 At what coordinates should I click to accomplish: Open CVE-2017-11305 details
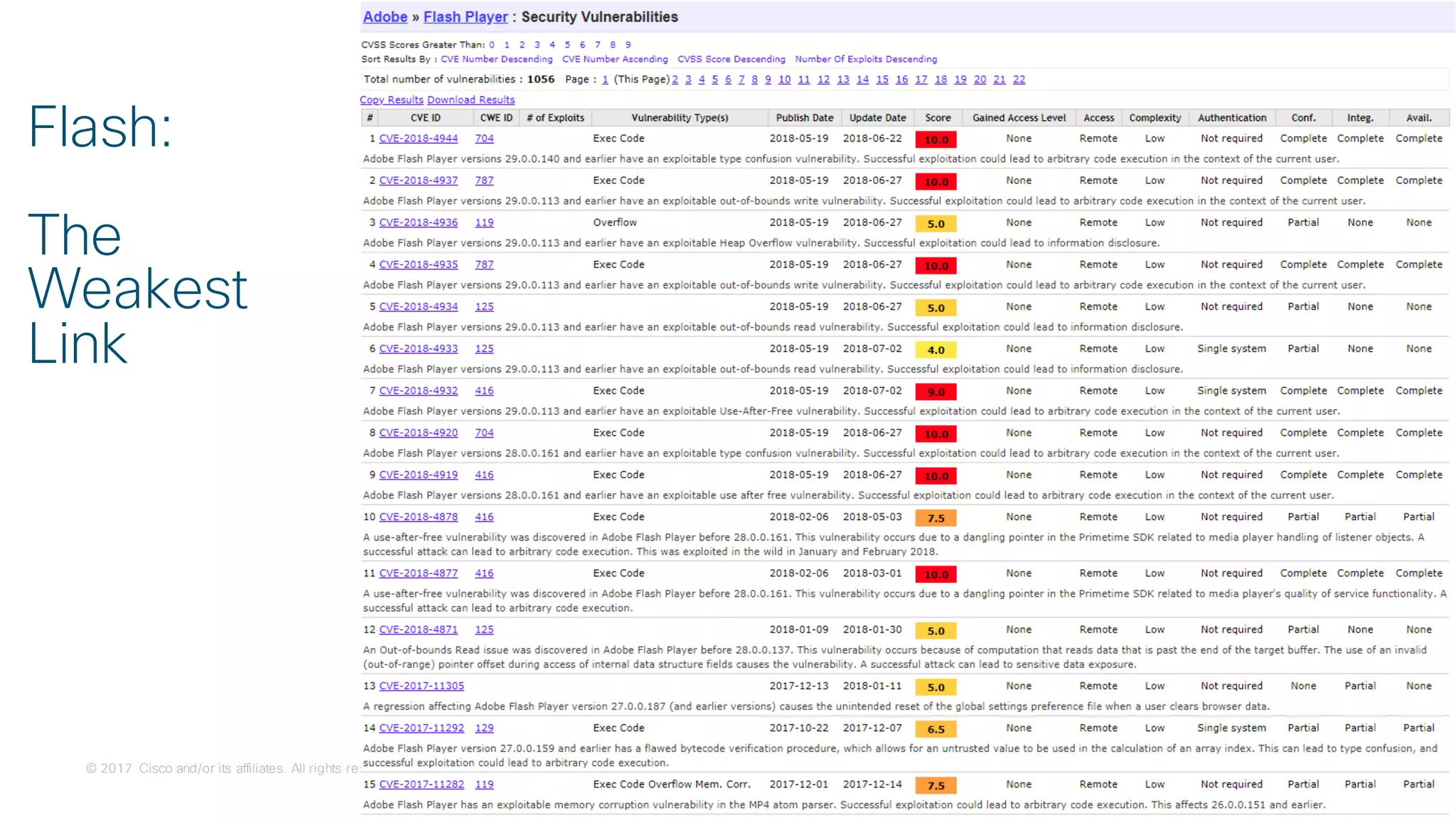click(422, 686)
